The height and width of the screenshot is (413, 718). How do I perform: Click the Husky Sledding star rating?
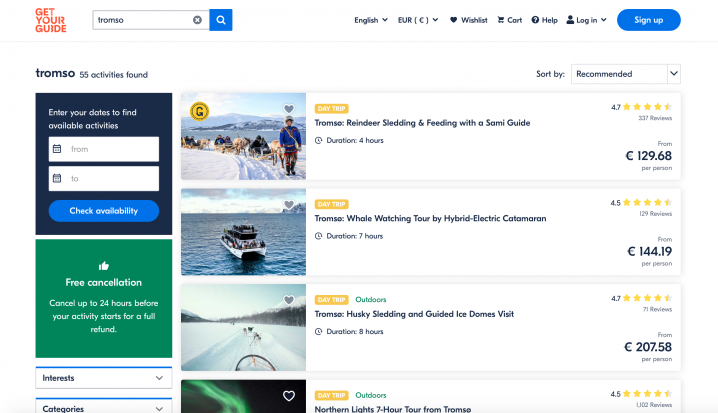point(647,299)
